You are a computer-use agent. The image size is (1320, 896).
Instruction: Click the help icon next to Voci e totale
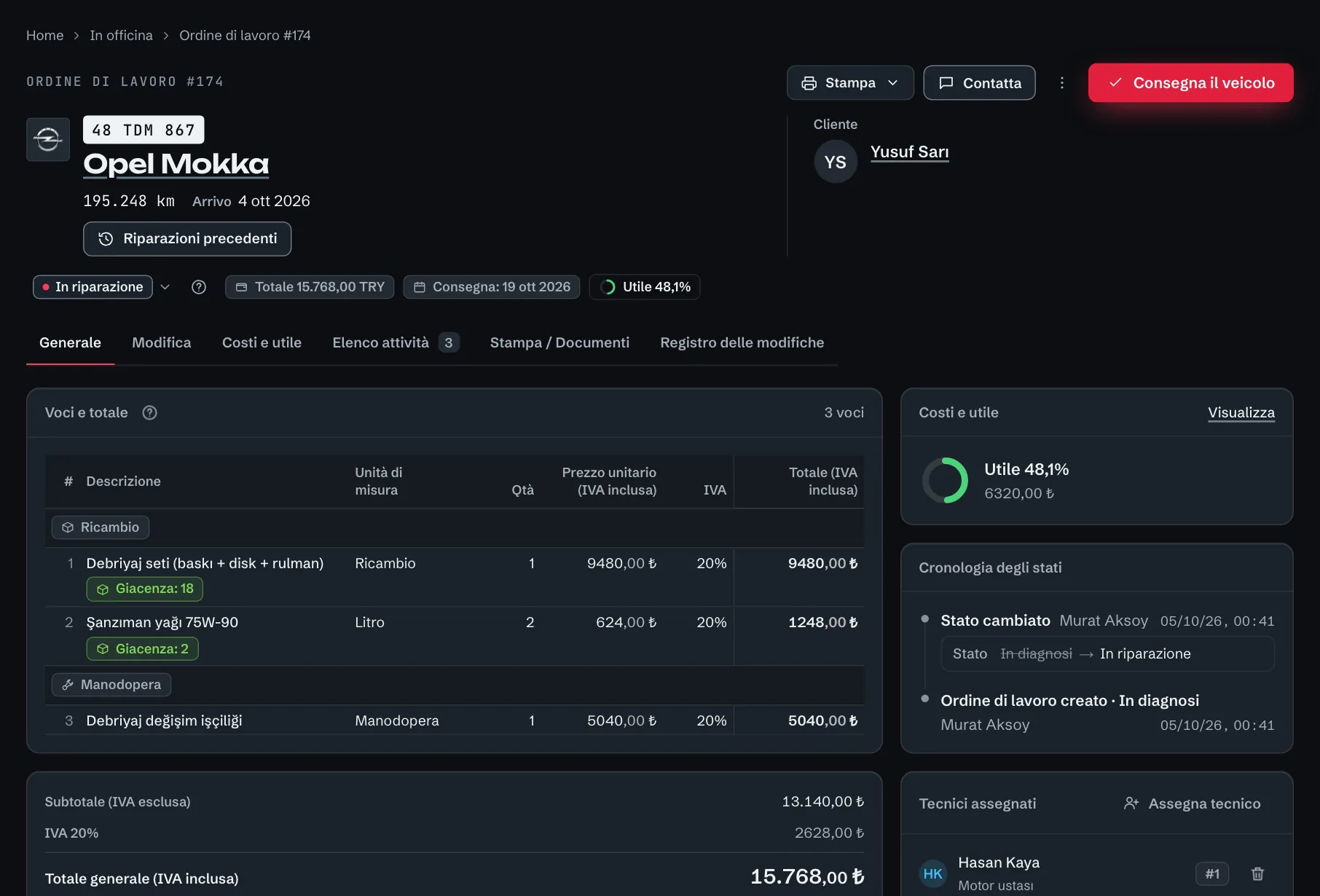pos(150,413)
